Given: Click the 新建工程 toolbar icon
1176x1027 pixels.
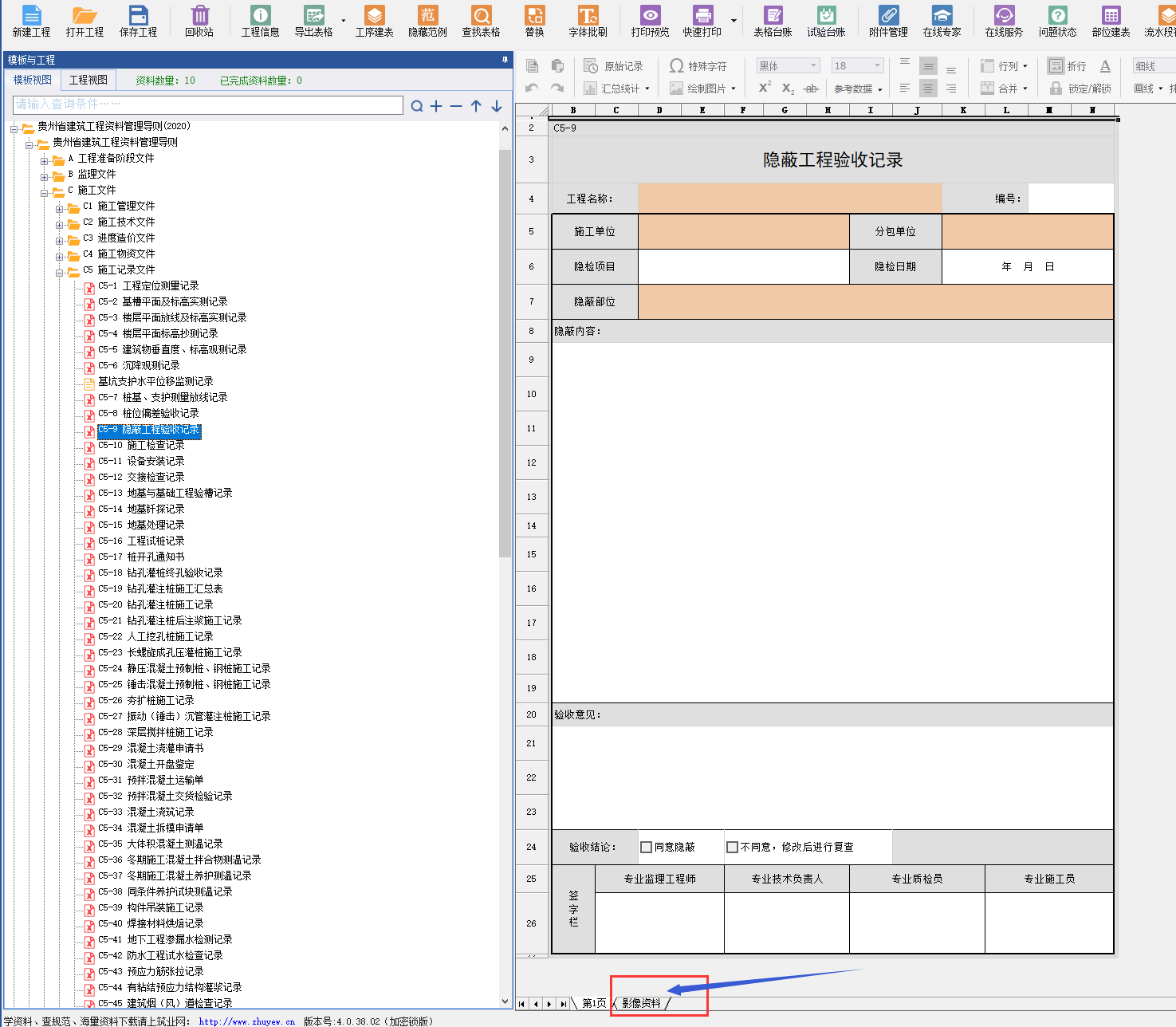Looking at the screenshot, I should [x=31, y=21].
